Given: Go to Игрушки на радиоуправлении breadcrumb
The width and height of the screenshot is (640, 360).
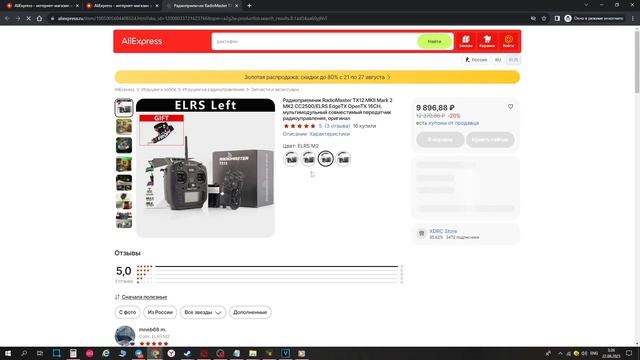Looking at the screenshot, I should 213,89.
